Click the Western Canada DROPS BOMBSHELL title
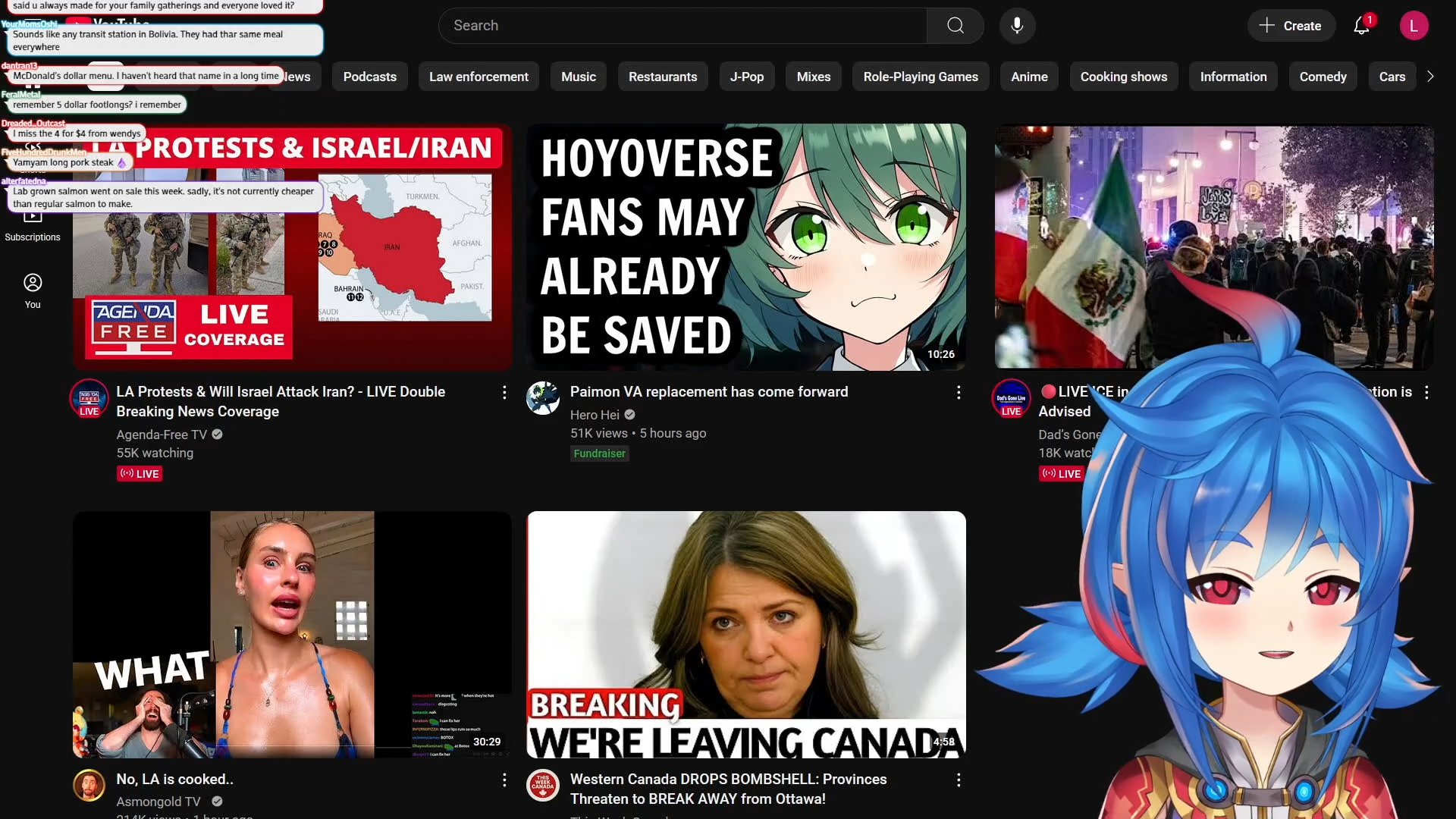1456x819 pixels. pyautogui.click(x=728, y=789)
